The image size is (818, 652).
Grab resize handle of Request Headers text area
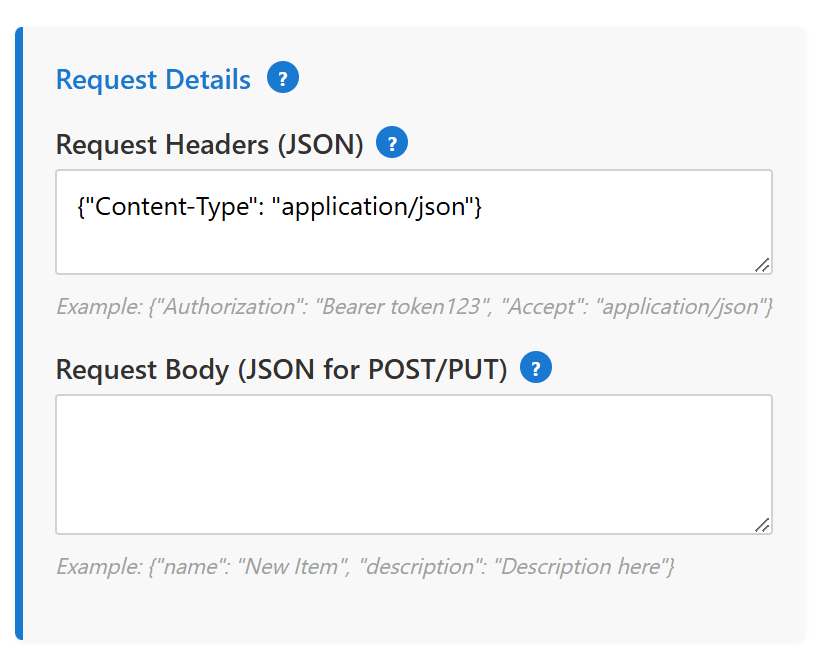[762, 265]
